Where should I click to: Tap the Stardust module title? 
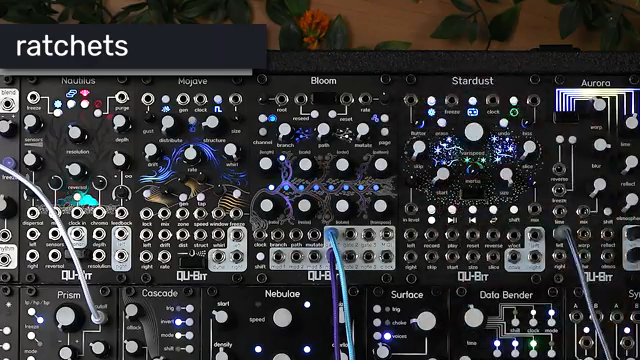point(472,81)
